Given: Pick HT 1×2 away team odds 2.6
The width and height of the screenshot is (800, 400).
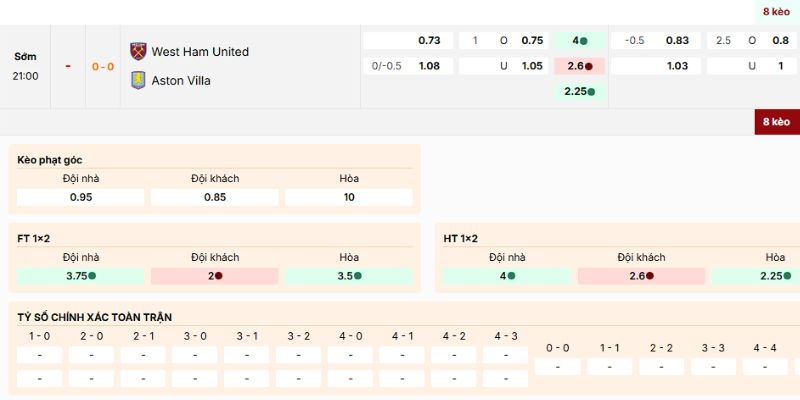Looking at the screenshot, I should coord(641,276).
